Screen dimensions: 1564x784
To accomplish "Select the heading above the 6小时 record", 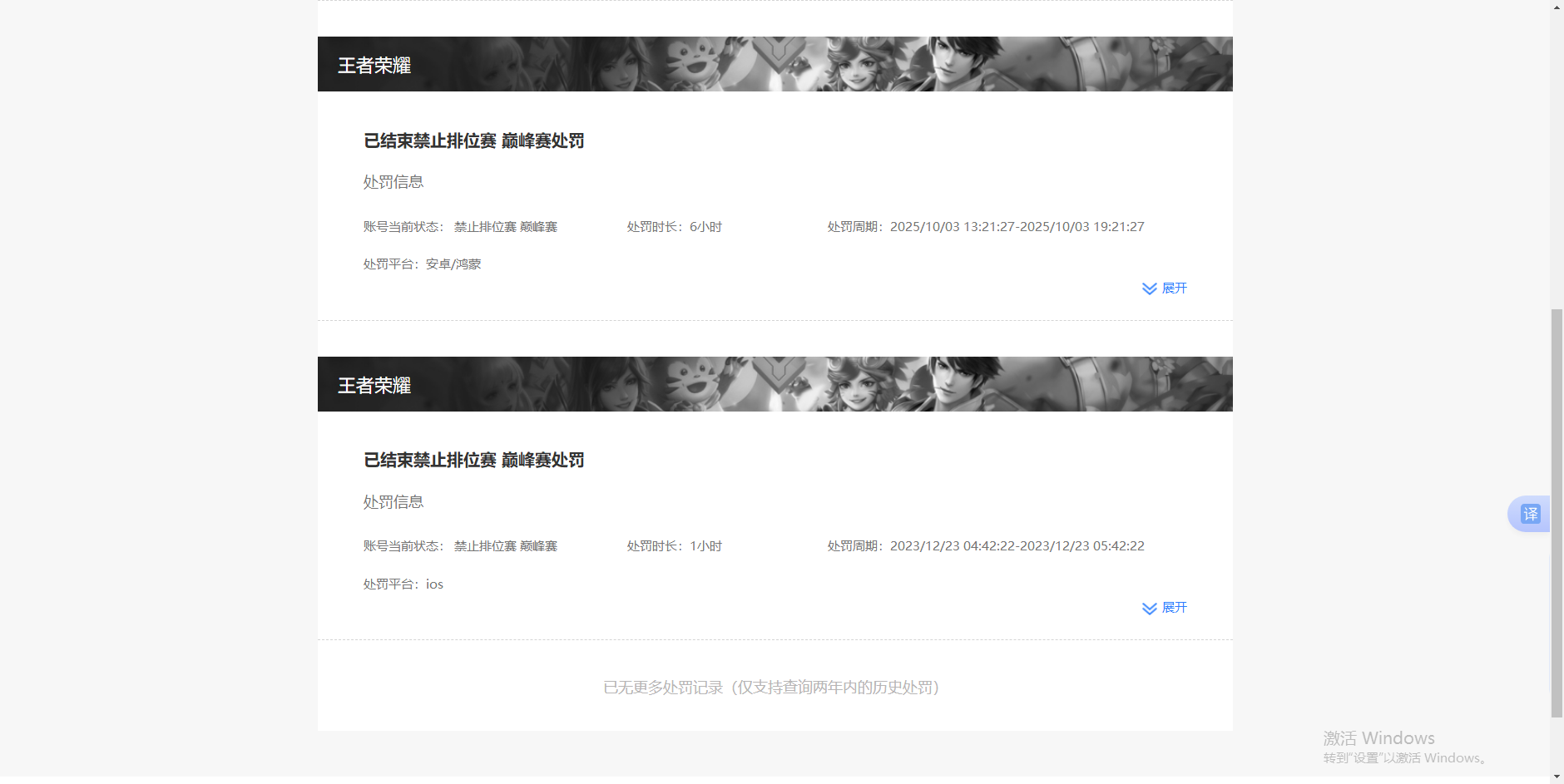I will click(x=473, y=141).
